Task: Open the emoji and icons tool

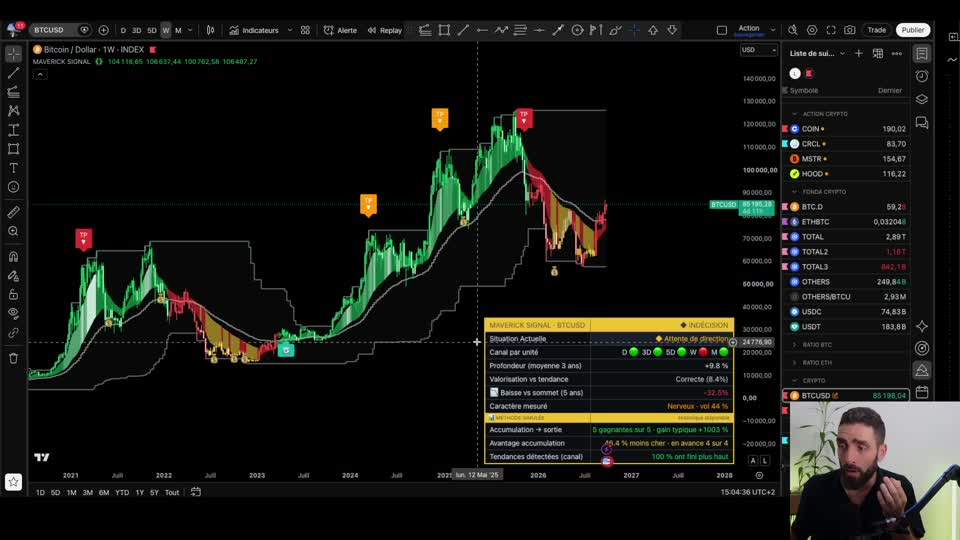Action: (x=13, y=187)
